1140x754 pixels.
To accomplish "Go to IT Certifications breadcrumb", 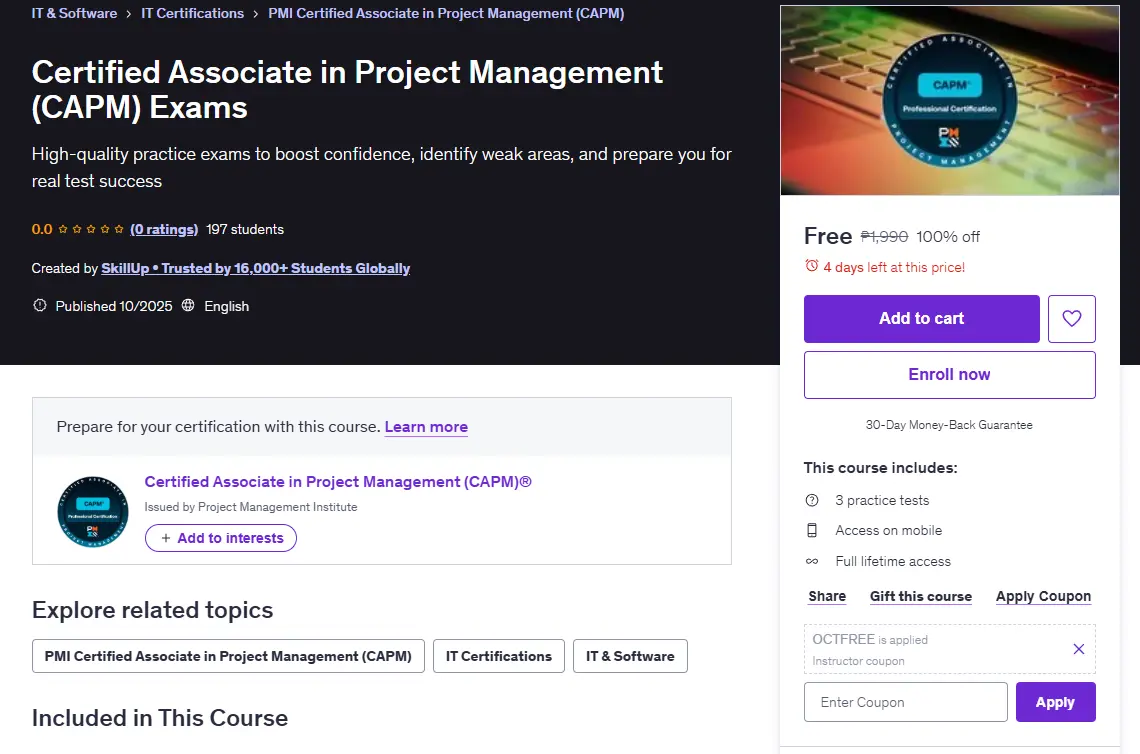I will coord(193,13).
